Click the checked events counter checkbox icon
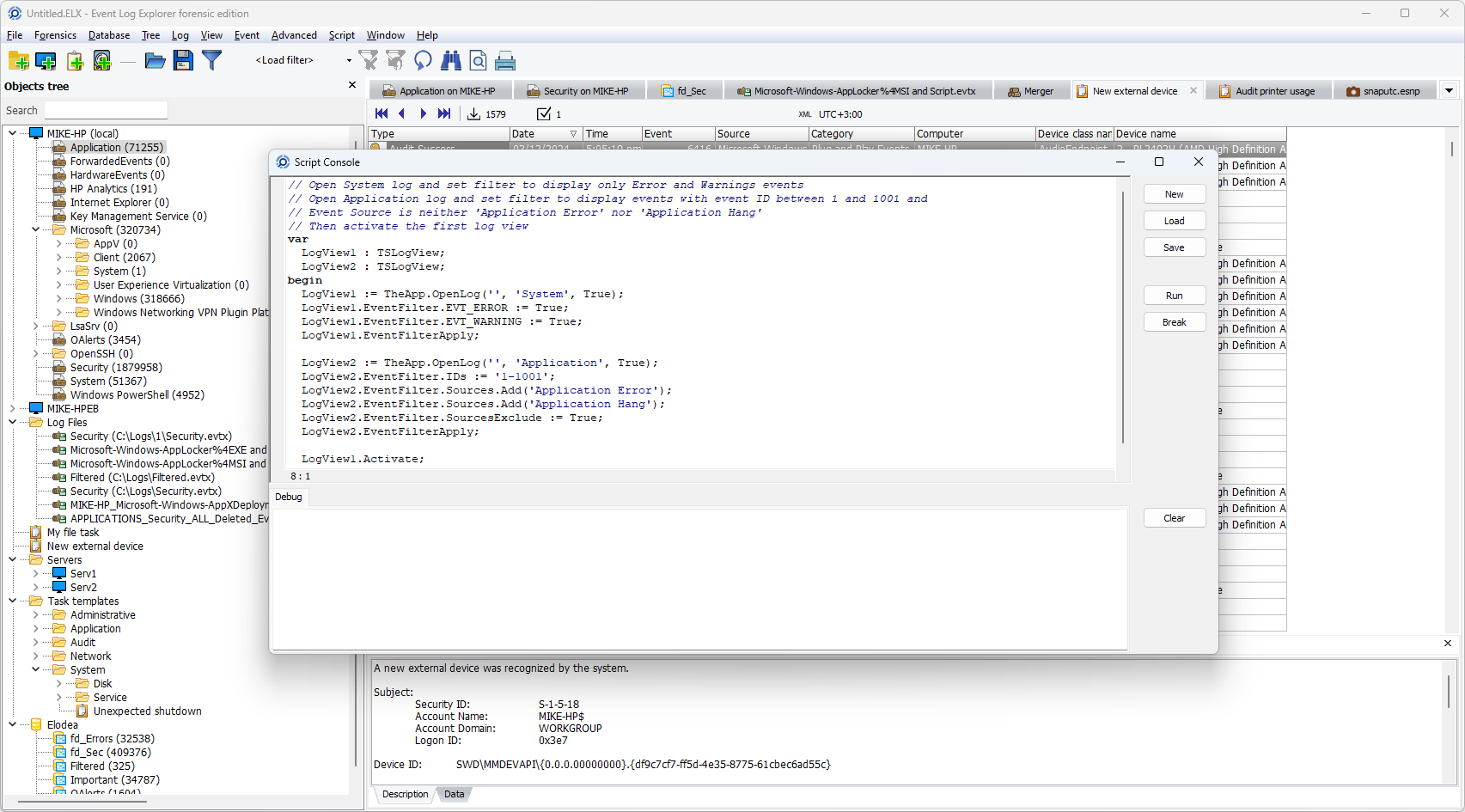 click(544, 113)
